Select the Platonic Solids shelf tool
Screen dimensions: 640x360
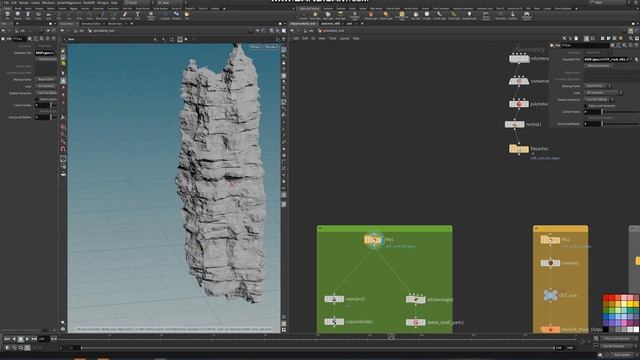[151, 16]
